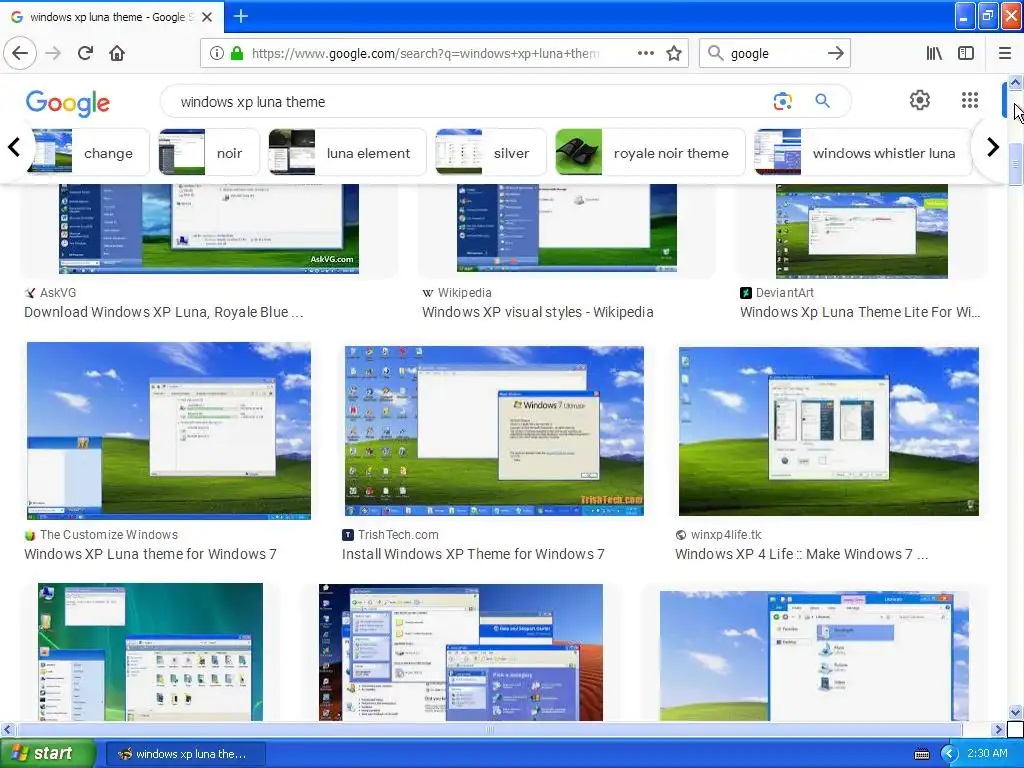1024x768 pixels.
Task: Click the 'winxp4life.tk' source label
Action: (726, 534)
